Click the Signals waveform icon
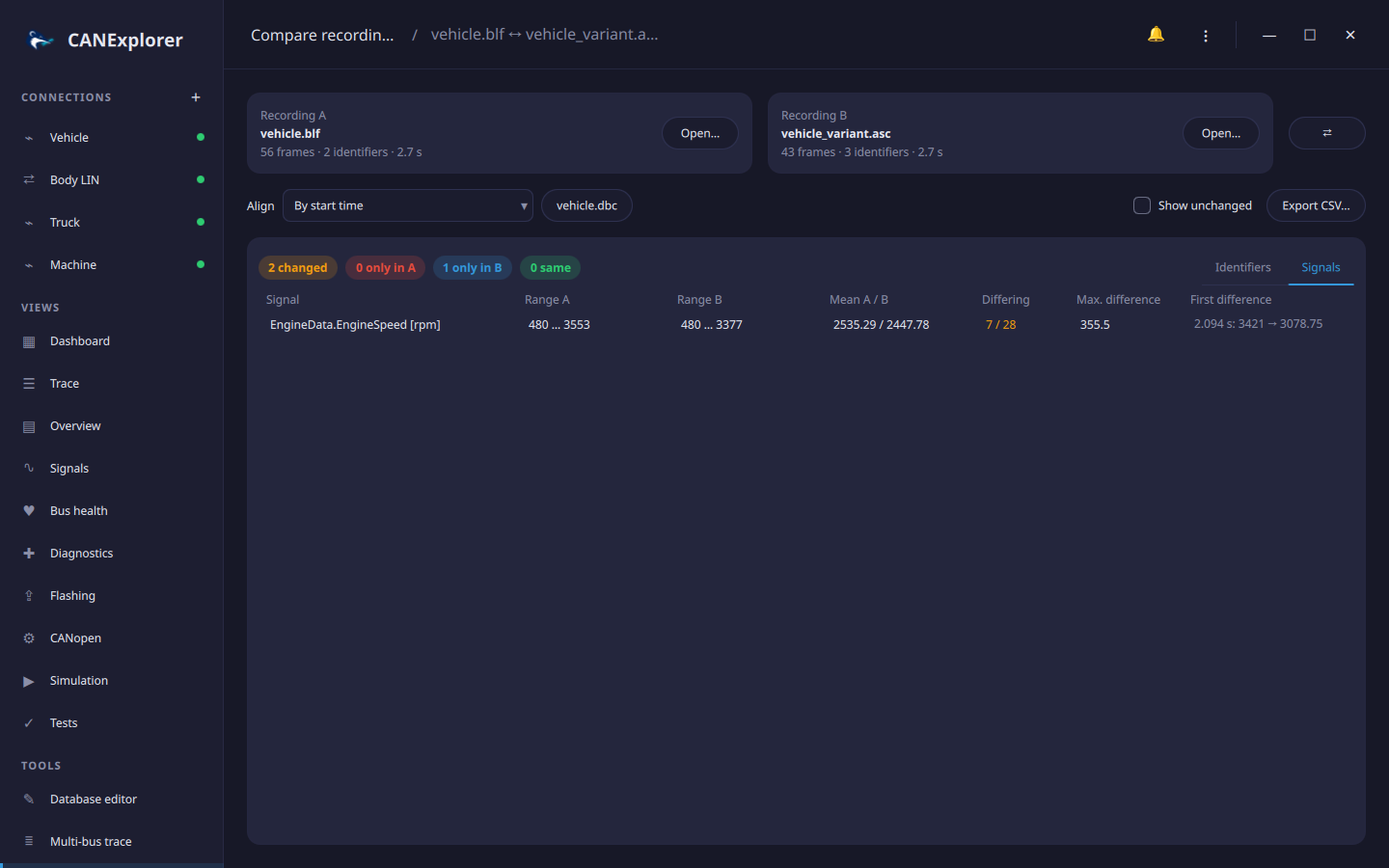 coord(29,469)
